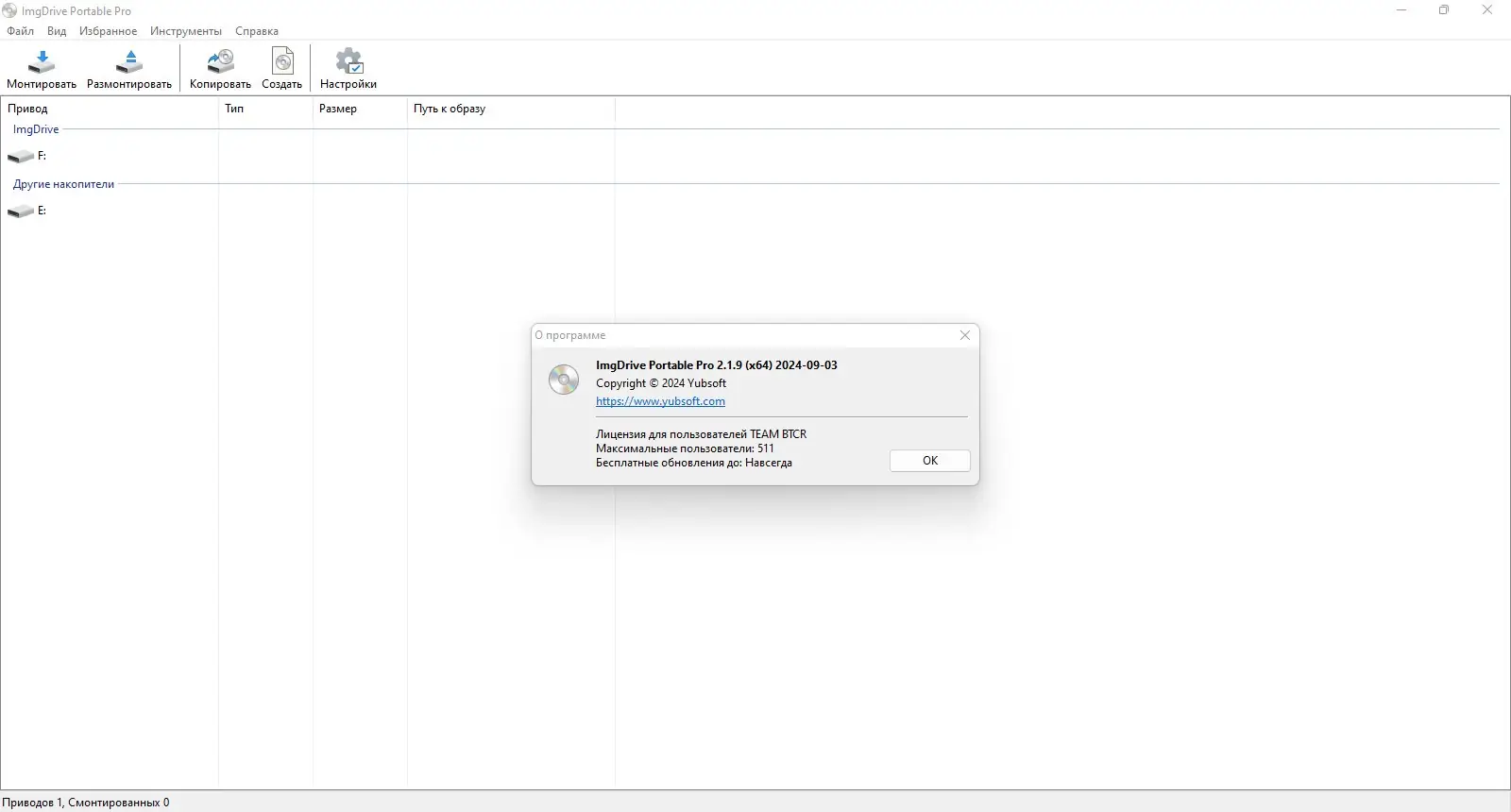This screenshot has width=1511, height=812.
Task: Open the yubsoft.com link
Action: point(660,401)
